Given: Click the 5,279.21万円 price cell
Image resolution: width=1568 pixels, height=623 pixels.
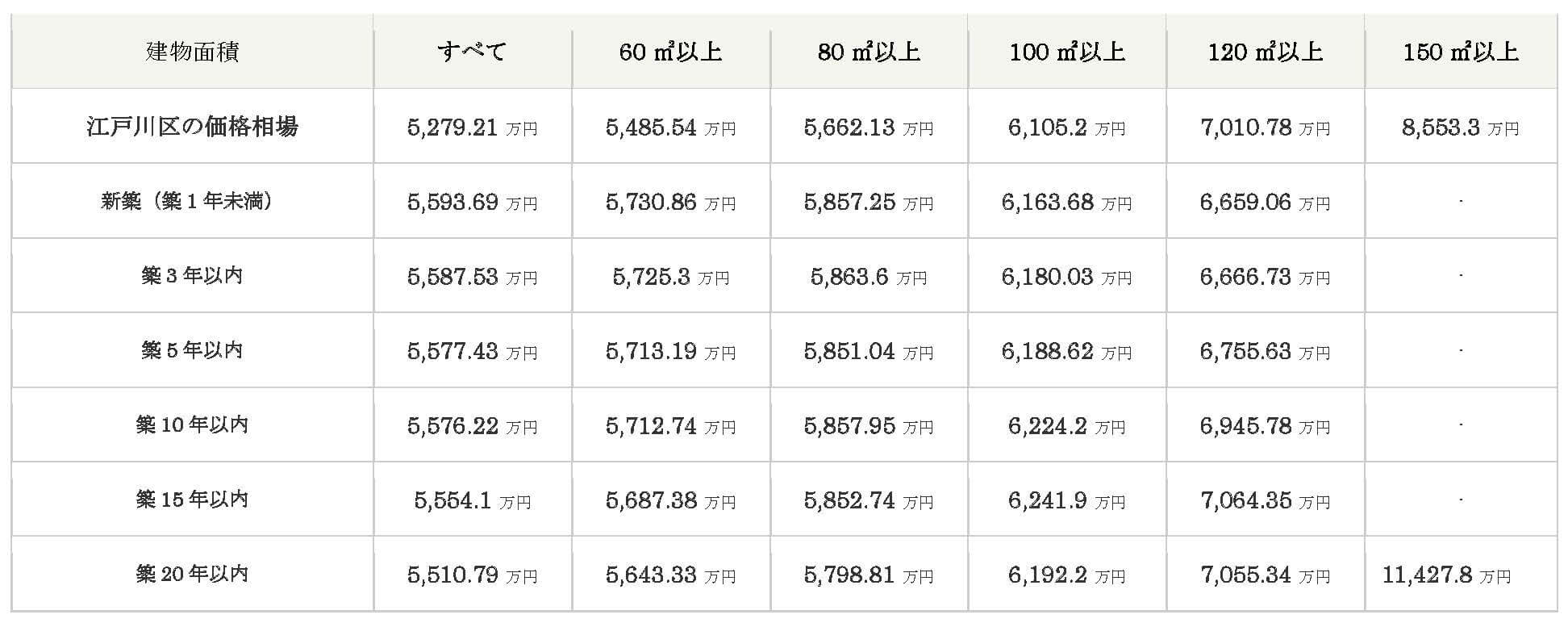Looking at the screenshot, I should point(473,127).
